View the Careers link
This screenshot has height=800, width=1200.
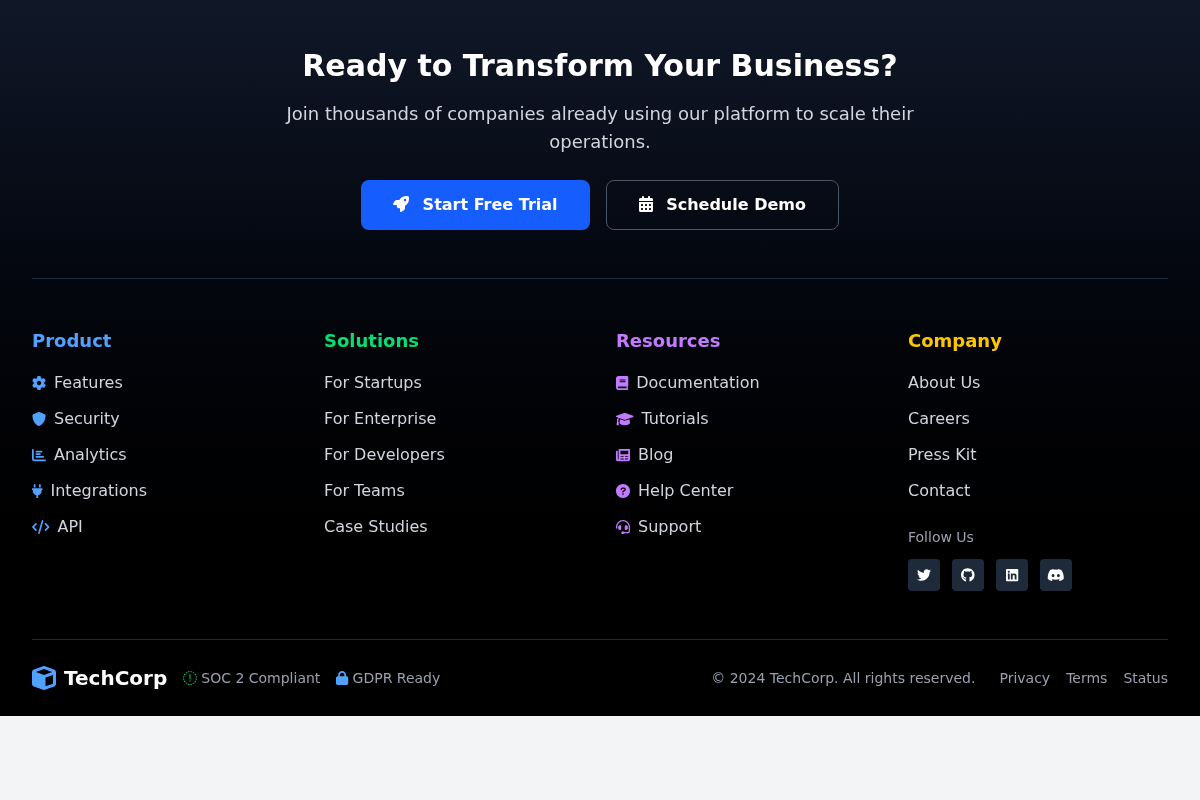tap(939, 419)
